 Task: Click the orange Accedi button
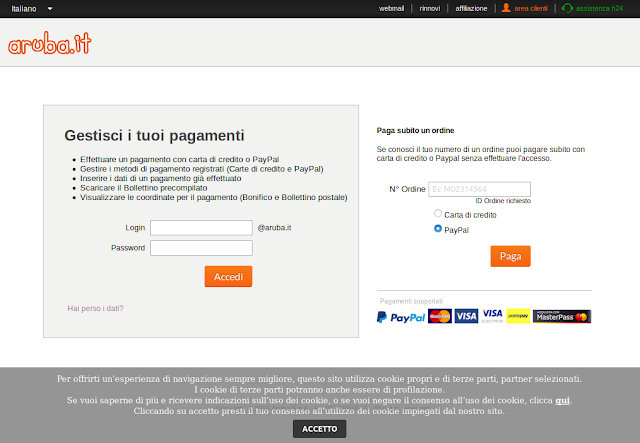[228, 276]
